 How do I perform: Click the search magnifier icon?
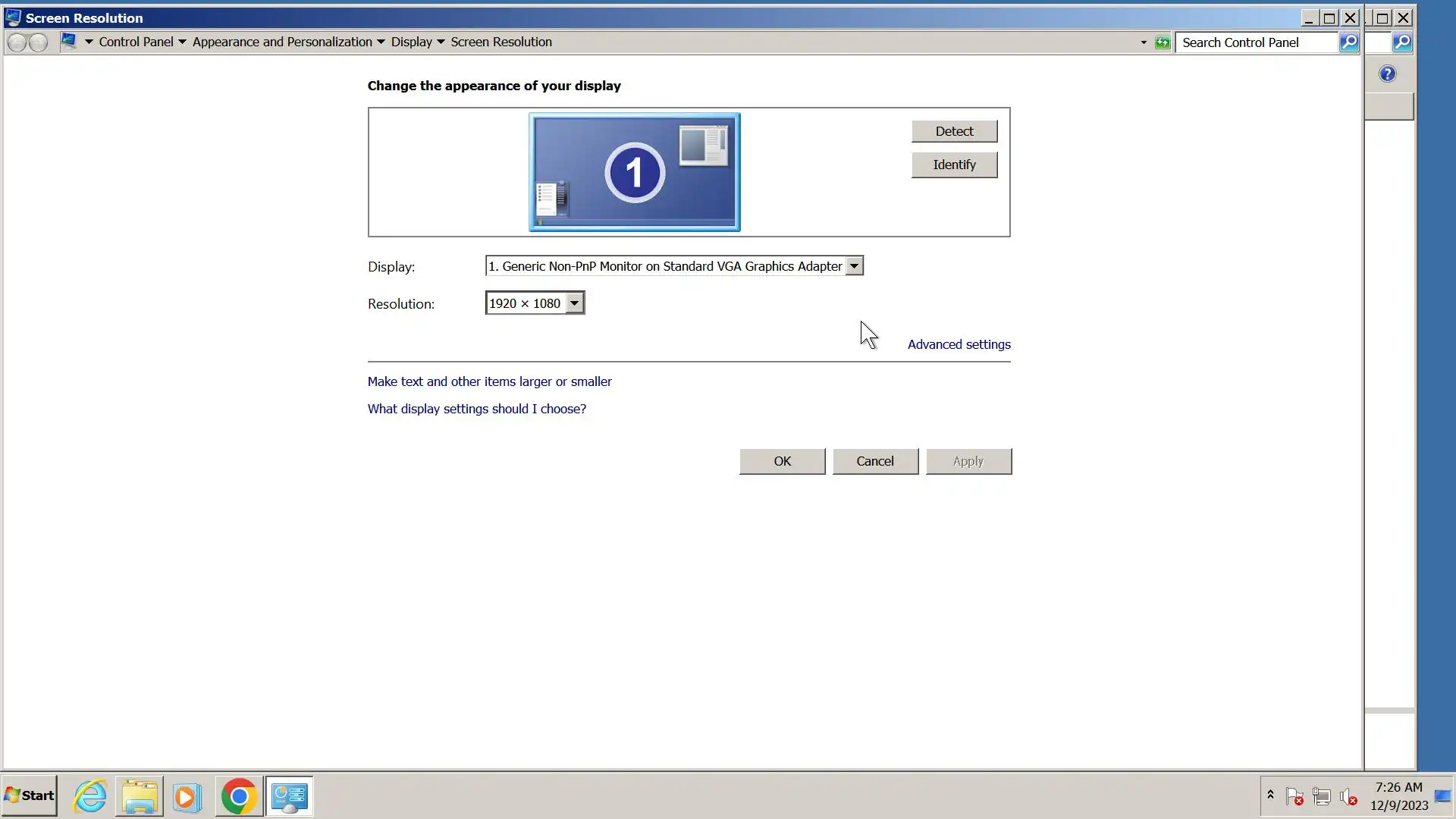pyautogui.click(x=1348, y=42)
